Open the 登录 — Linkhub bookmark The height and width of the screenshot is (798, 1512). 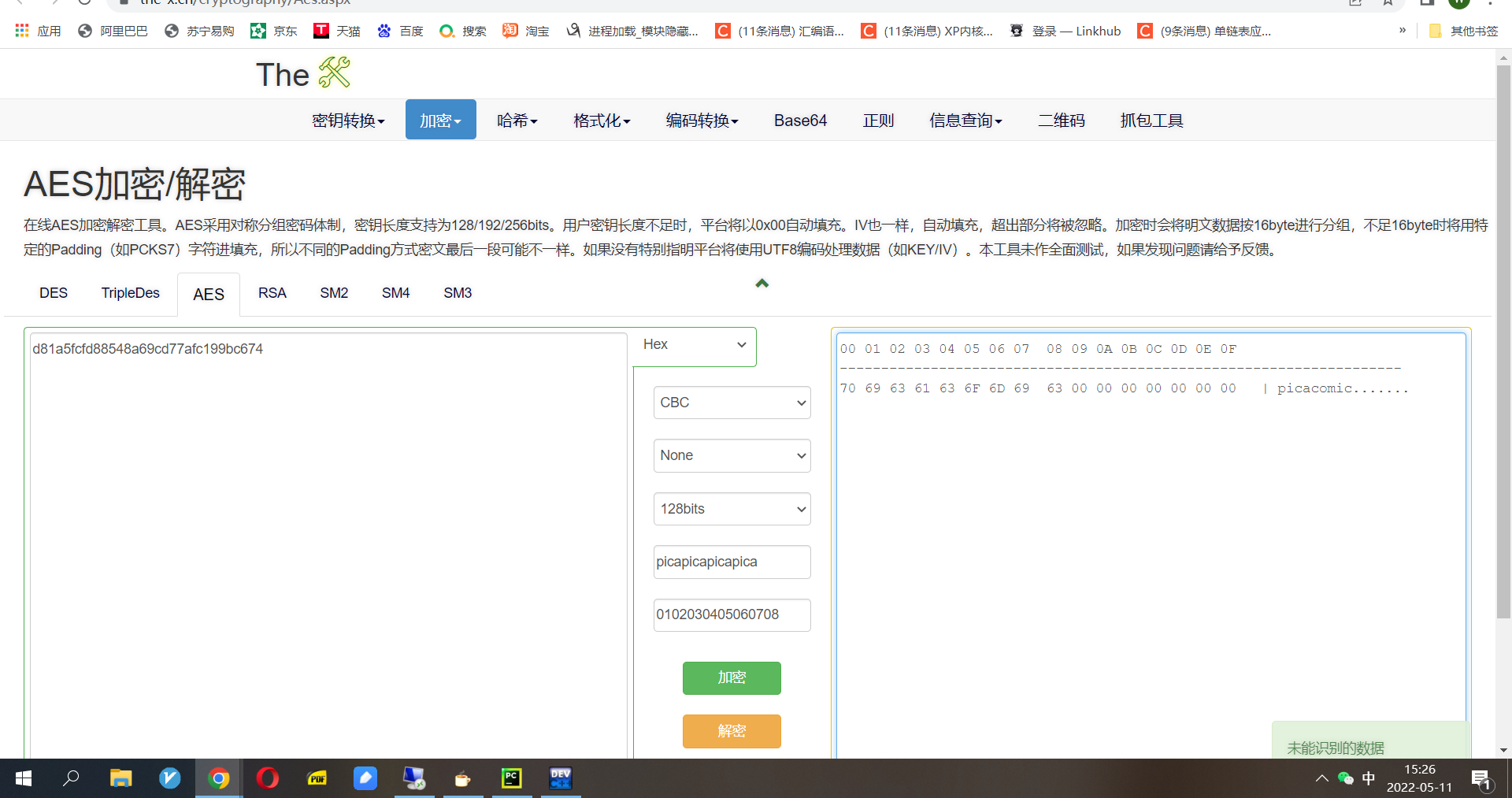(1065, 31)
